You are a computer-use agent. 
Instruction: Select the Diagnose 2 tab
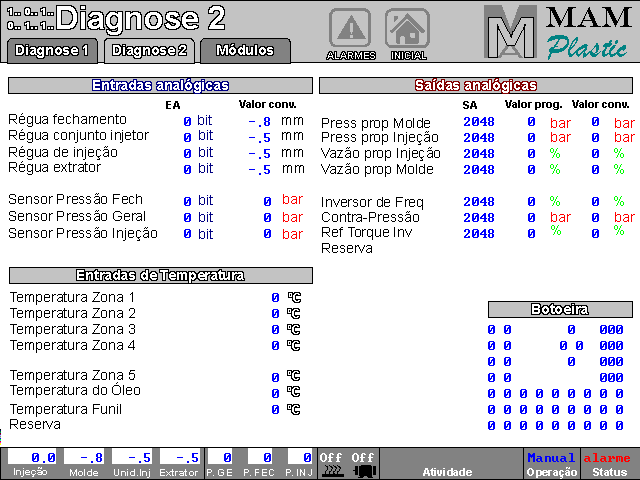(149, 50)
